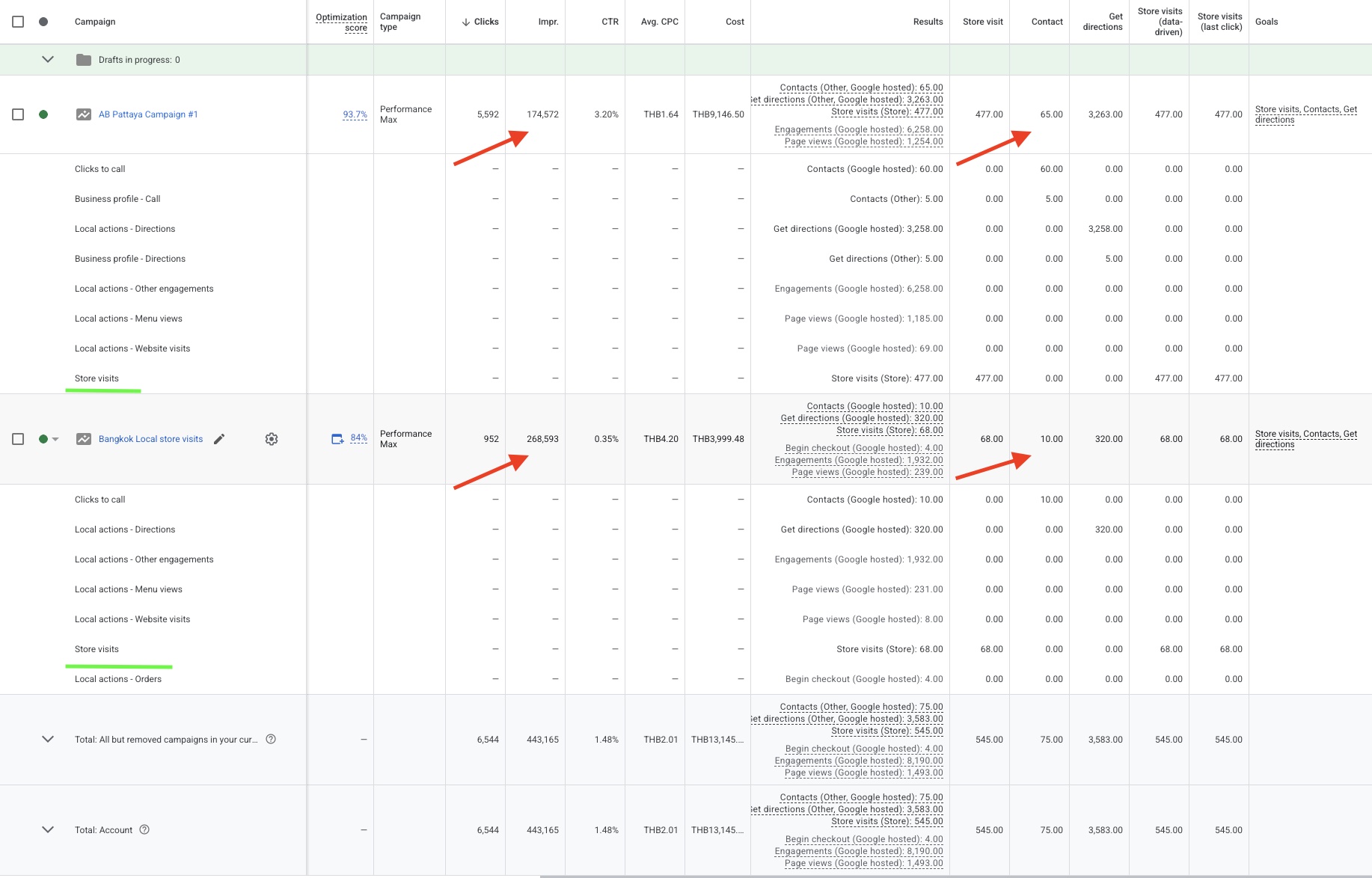Viewport: 1372px width, 878px height.
Task: Click AB Pattaya impressions value 174,572
Action: [542, 114]
